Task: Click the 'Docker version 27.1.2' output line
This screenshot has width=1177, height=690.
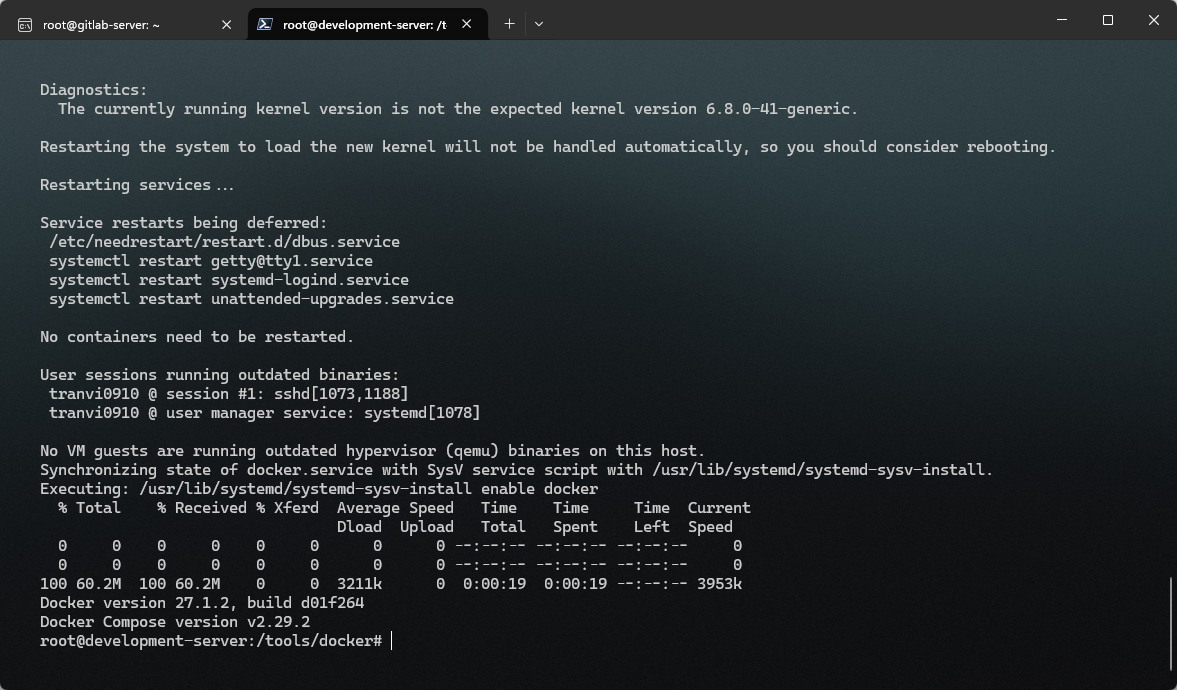Action: [201, 603]
